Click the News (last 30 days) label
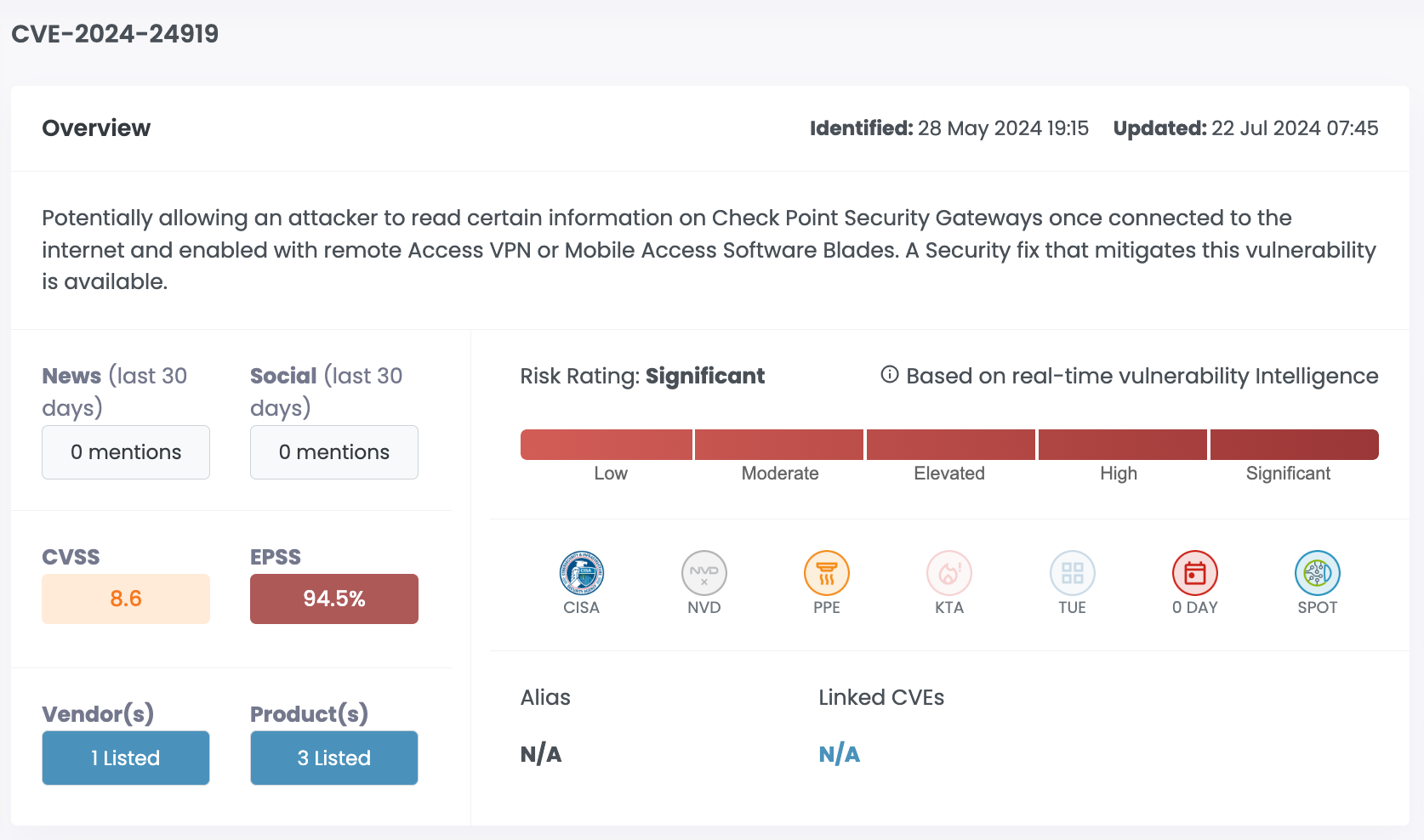This screenshot has height=840, width=1424. (x=115, y=391)
